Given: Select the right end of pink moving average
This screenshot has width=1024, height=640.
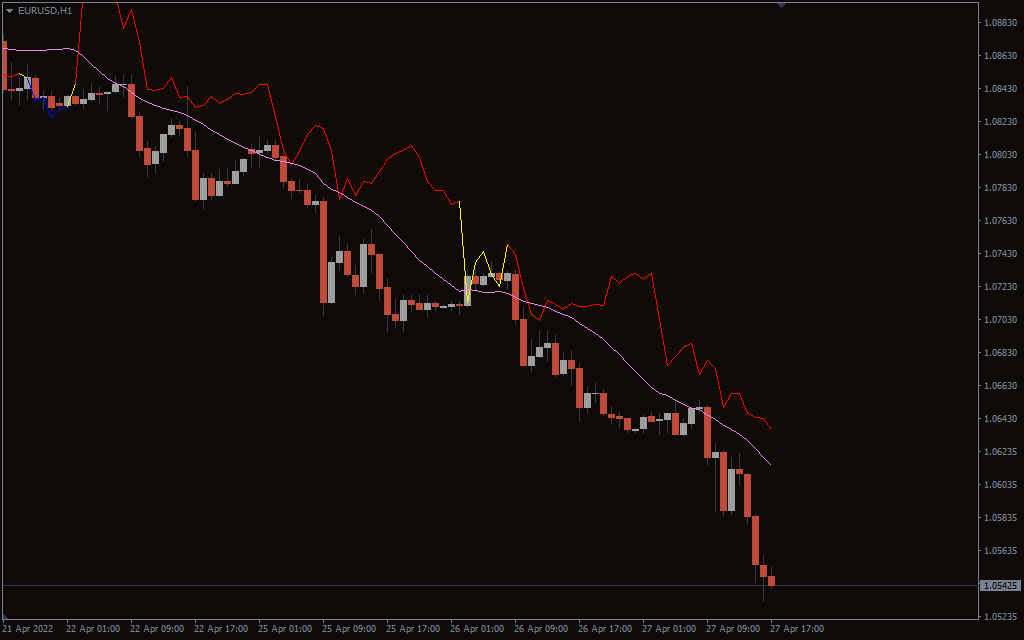Looking at the screenshot, I should (x=770, y=464).
